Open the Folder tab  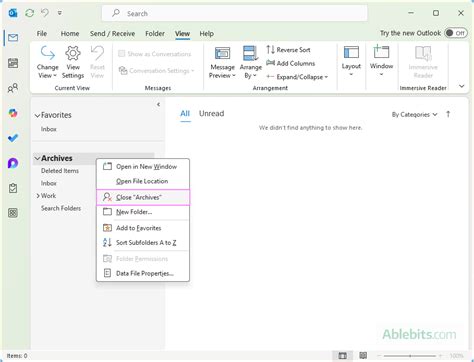(155, 34)
